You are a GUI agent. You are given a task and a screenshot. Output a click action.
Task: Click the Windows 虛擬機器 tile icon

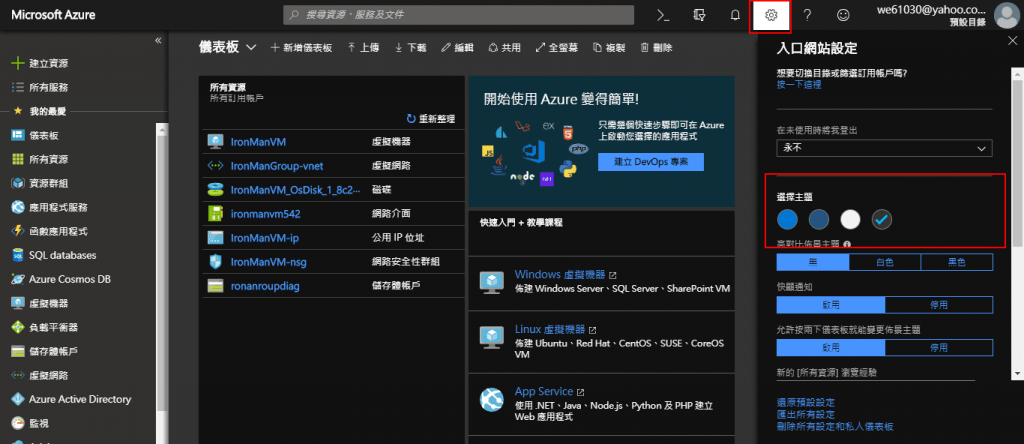pos(490,281)
